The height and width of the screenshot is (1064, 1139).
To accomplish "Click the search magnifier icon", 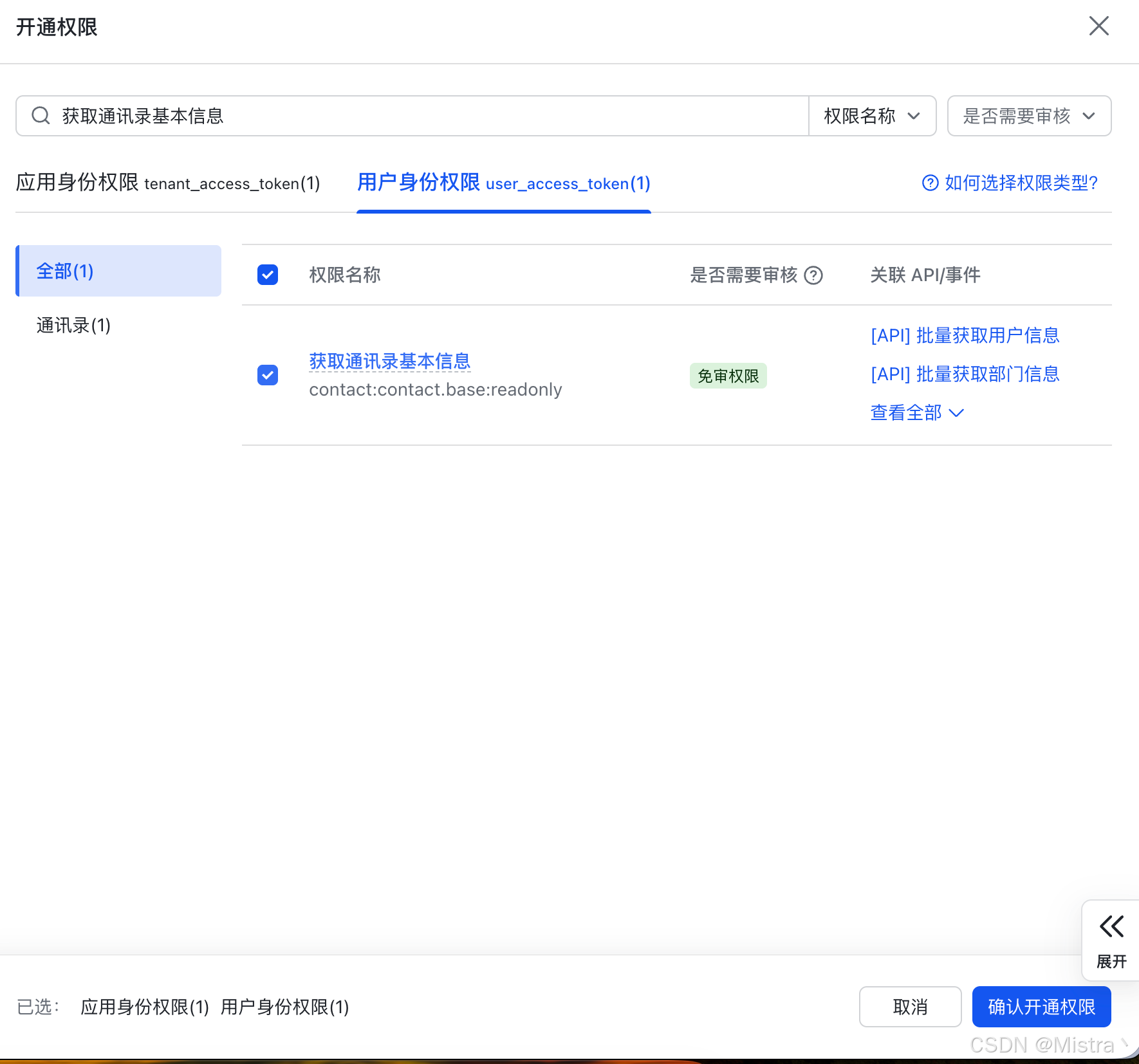I will (41, 116).
